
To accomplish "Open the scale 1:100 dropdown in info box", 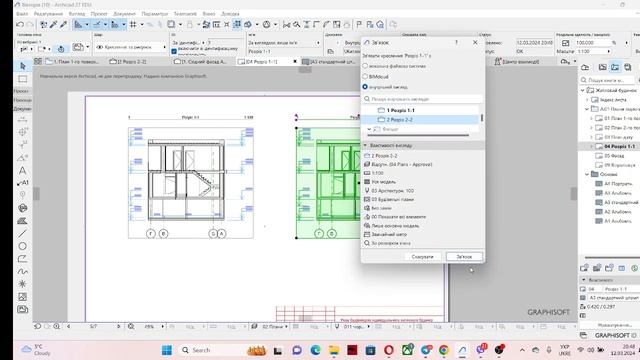I will [x=593, y=51].
